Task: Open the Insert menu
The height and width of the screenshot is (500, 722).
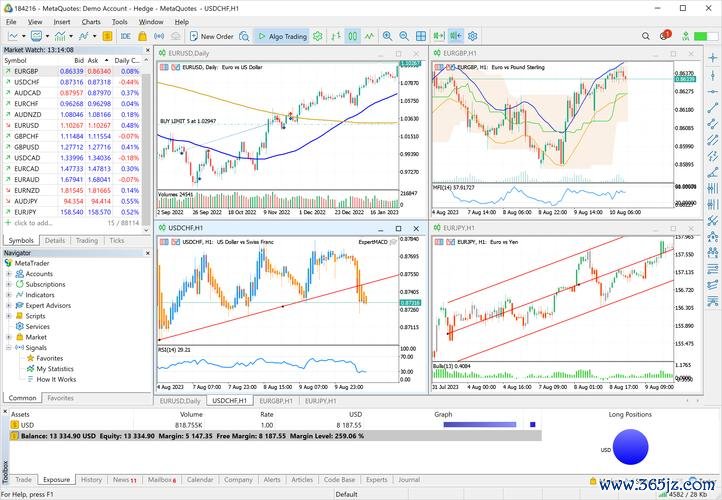Action: point(62,22)
